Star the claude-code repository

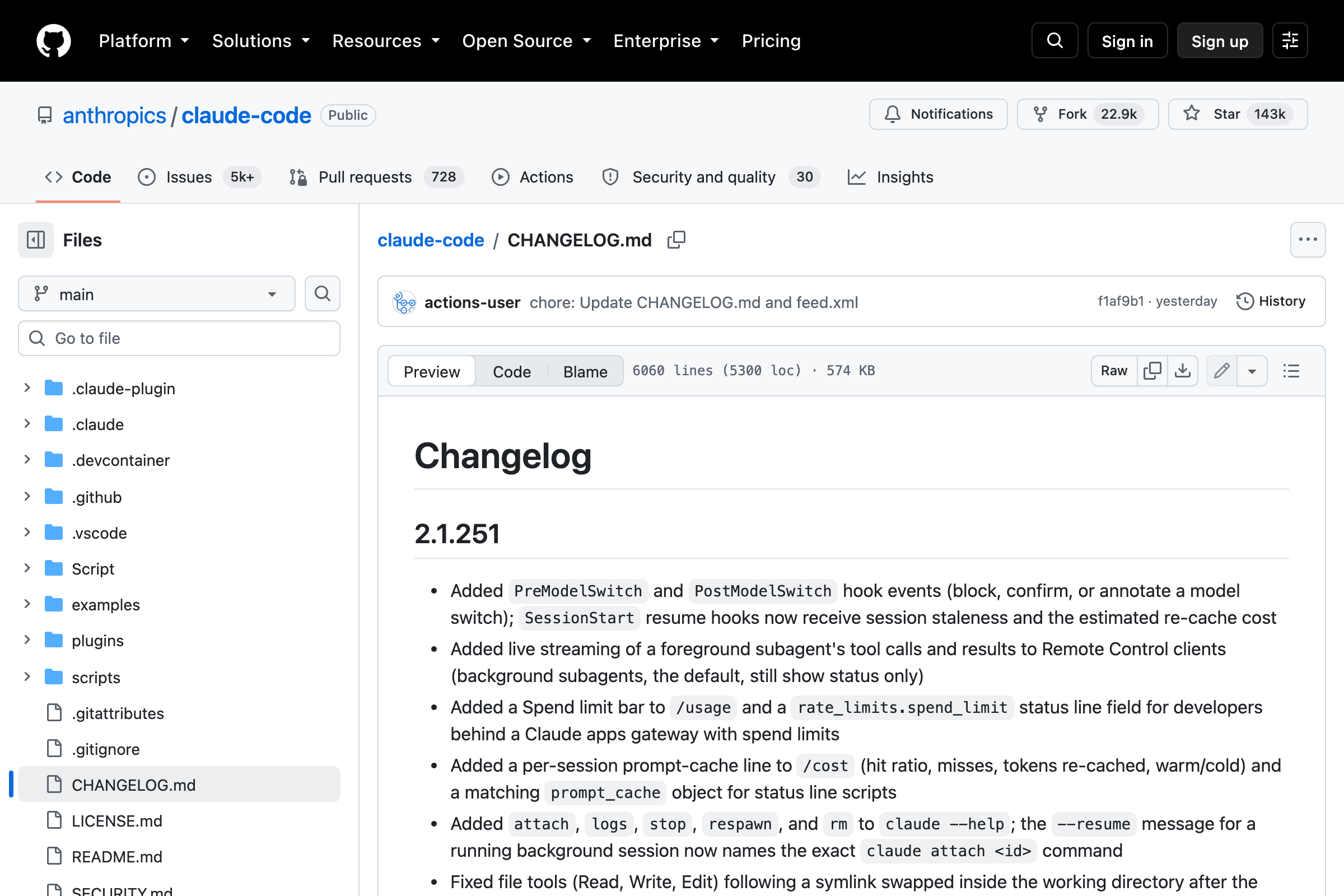(1238, 114)
